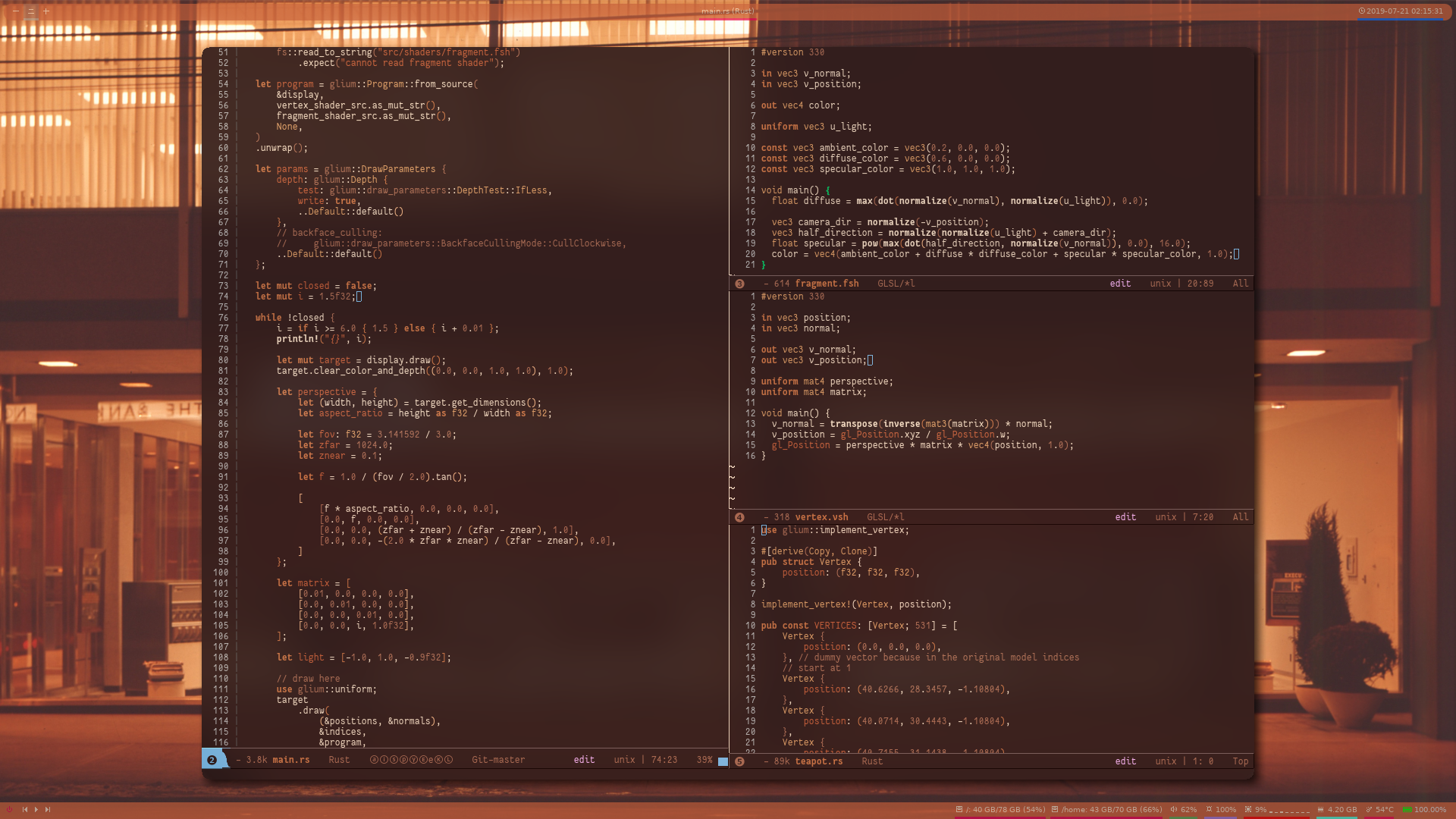This screenshot has width=1456, height=819.
Task: Click the All label in fragment.fsh status bar
Action: click(1238, 283)
